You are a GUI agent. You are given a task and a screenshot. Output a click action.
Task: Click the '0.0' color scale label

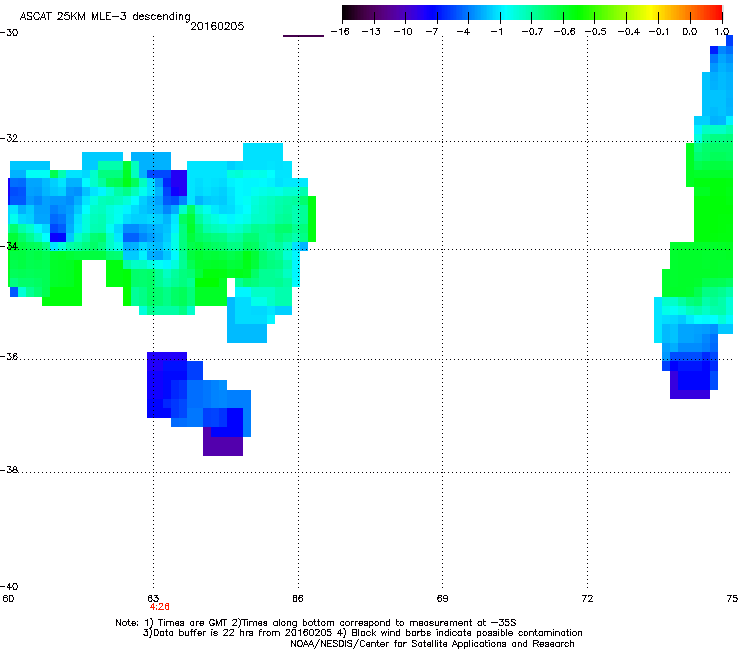pos(690,32)
